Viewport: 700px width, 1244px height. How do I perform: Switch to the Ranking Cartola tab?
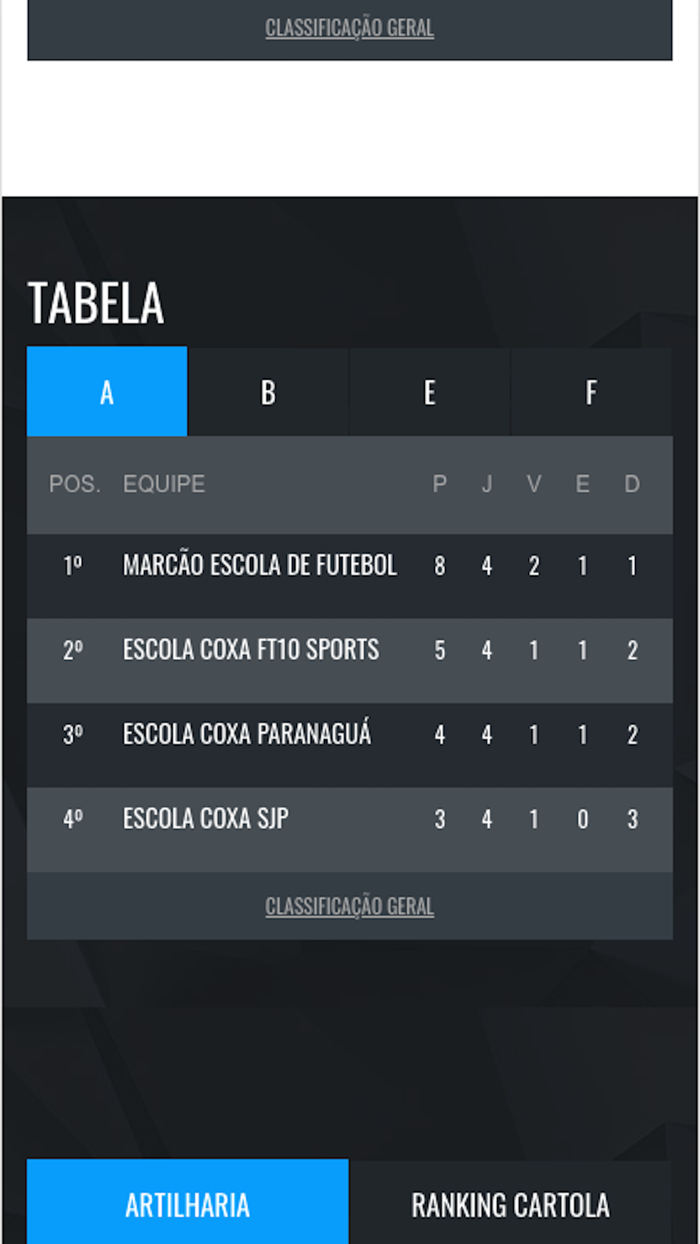510,1204
